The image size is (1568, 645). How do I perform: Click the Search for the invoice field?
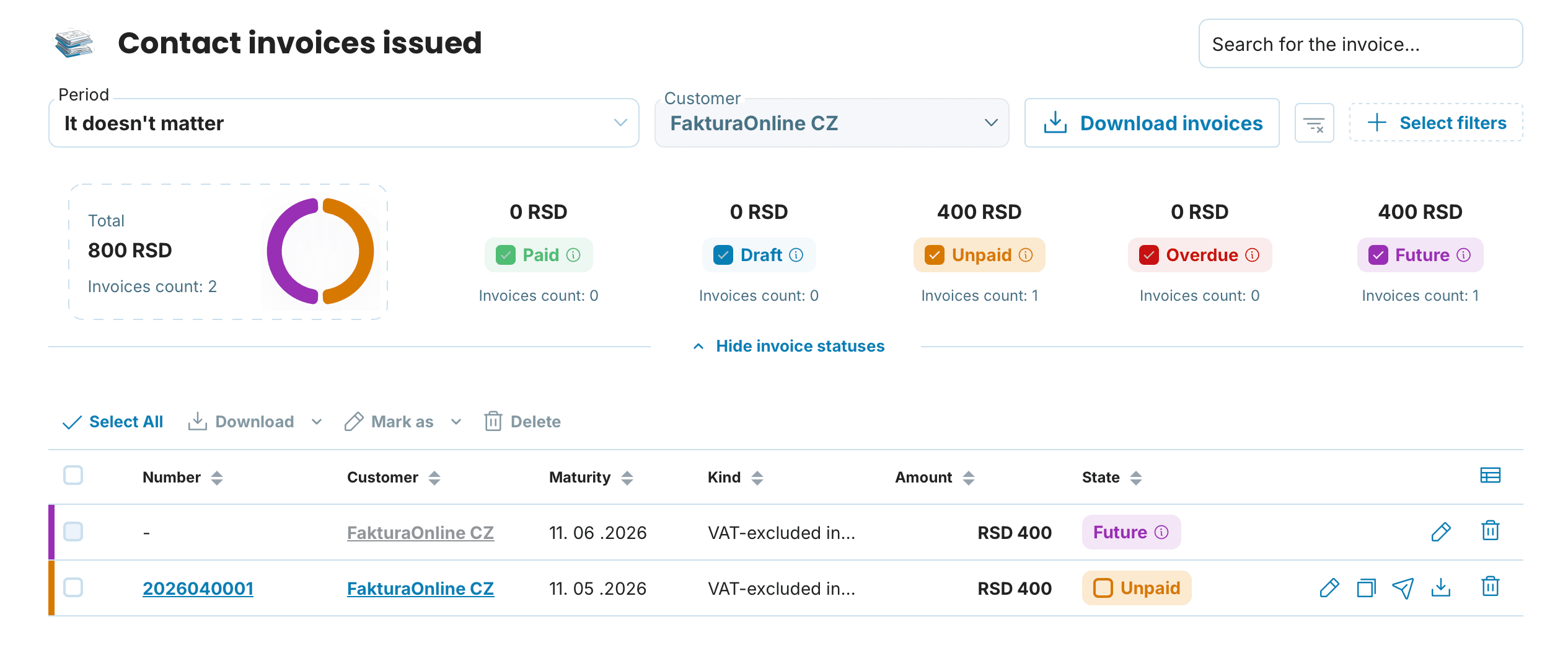coord(1360,43)
